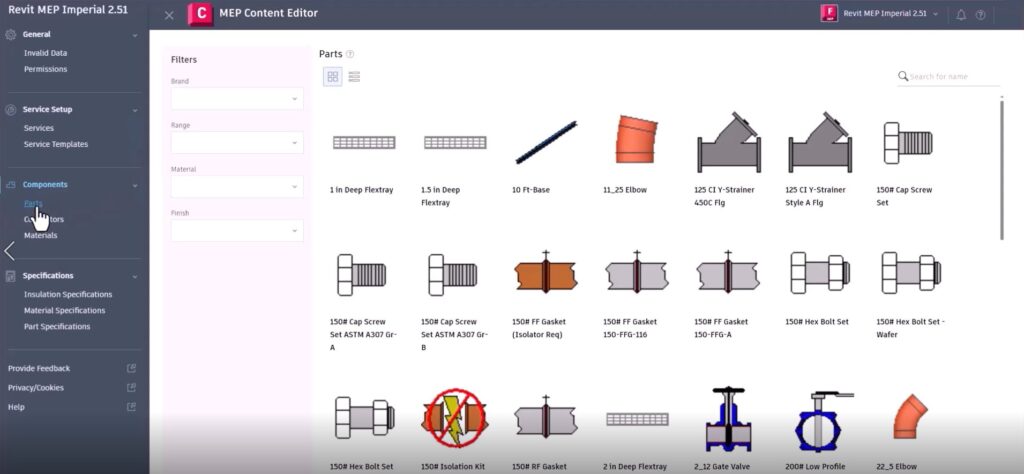Viewport: 1024px width, 474px height.
Task: Open Part Specifications page
Action: point(57,326)
